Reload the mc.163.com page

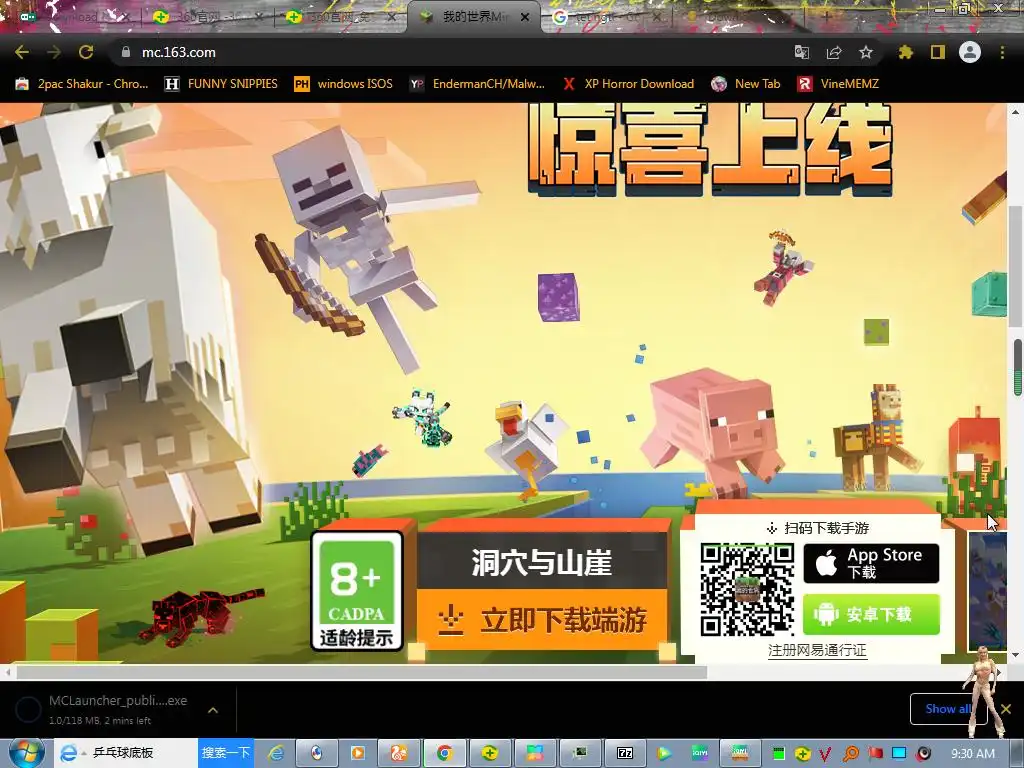(86, 52)
